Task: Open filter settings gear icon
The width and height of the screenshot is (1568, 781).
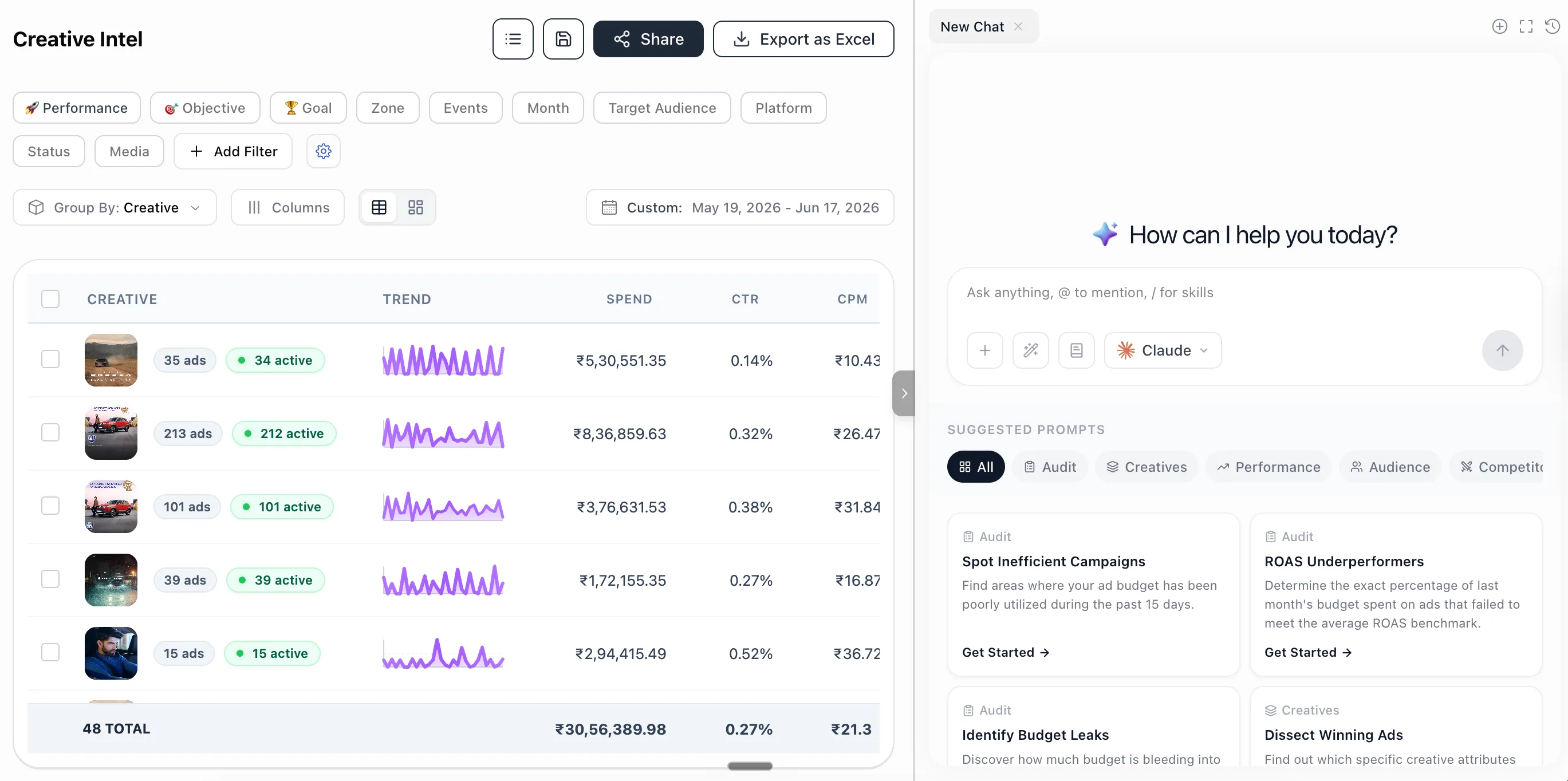Action: (323, 151)
